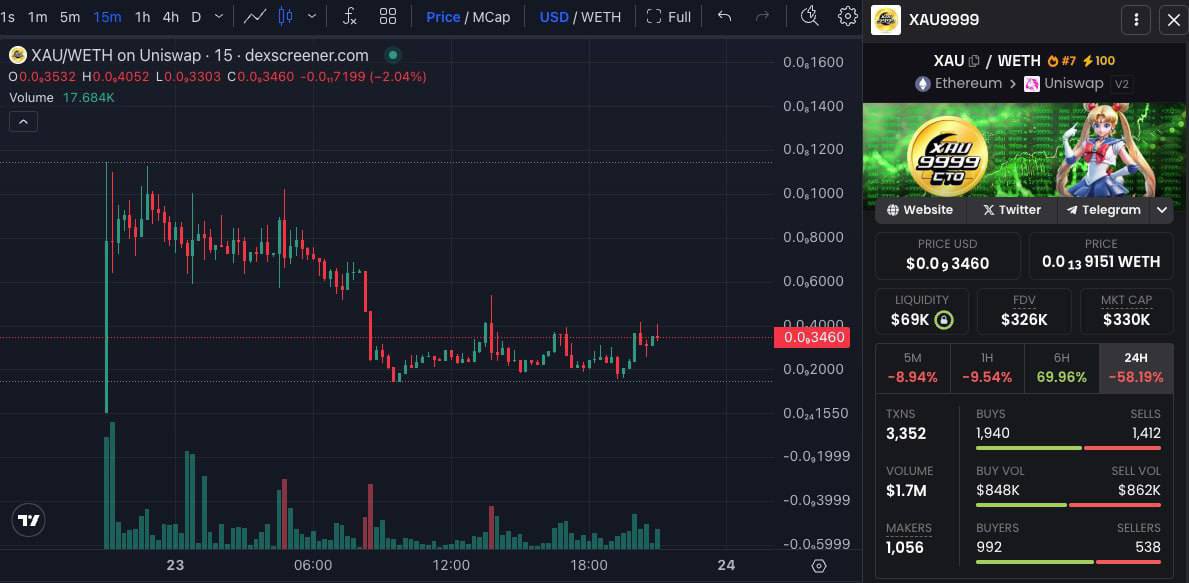Image resolution: width=1189 pixels, height=583 pixels.
Task: Open the token Telegram link
Action: (1103, 210)
